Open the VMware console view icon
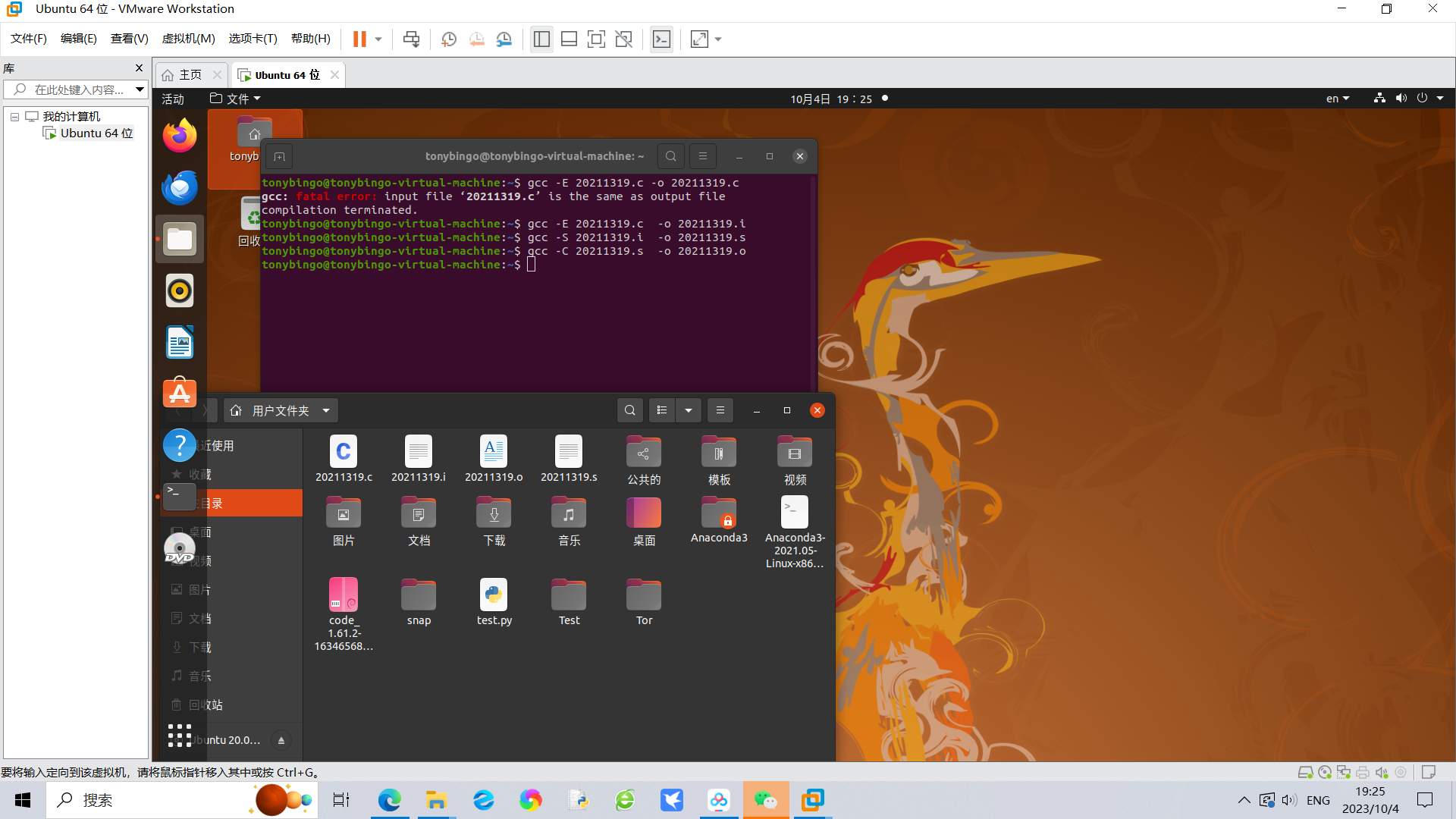This screenshot has height=819, width=1456. [x=661, y=39]
